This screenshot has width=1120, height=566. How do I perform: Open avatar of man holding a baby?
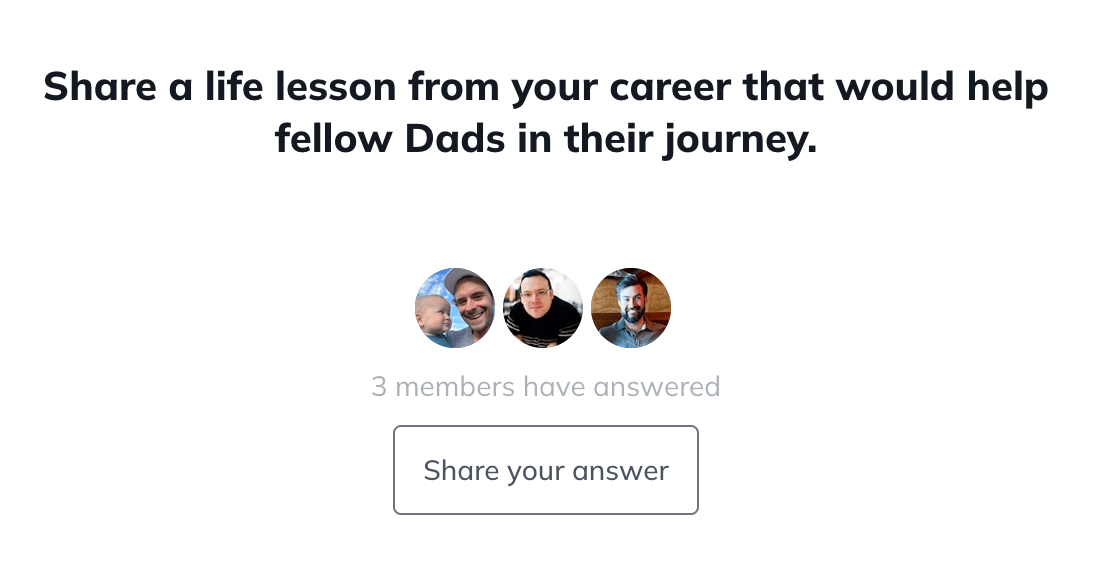pos(455,308)
